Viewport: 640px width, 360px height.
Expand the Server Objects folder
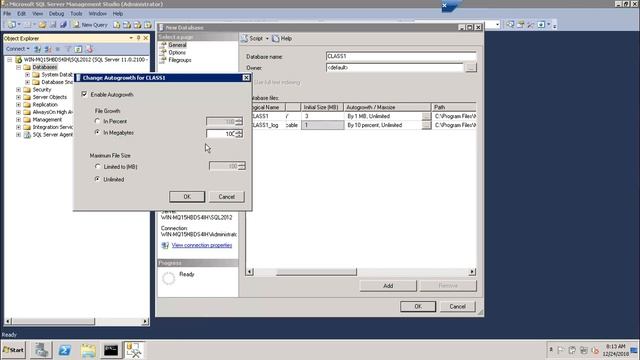[18, 97]
